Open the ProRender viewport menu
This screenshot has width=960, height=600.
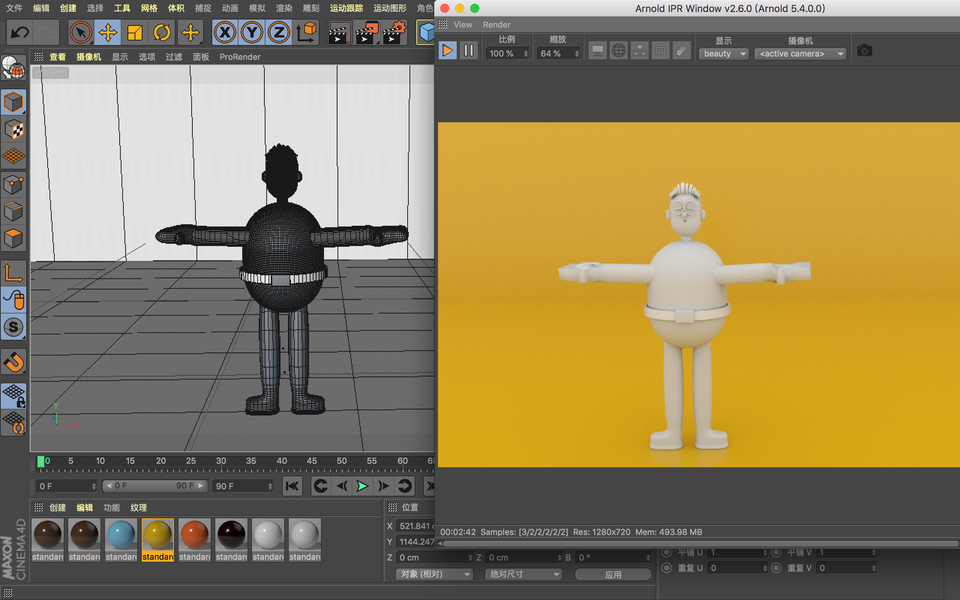(x=240, y=57)
